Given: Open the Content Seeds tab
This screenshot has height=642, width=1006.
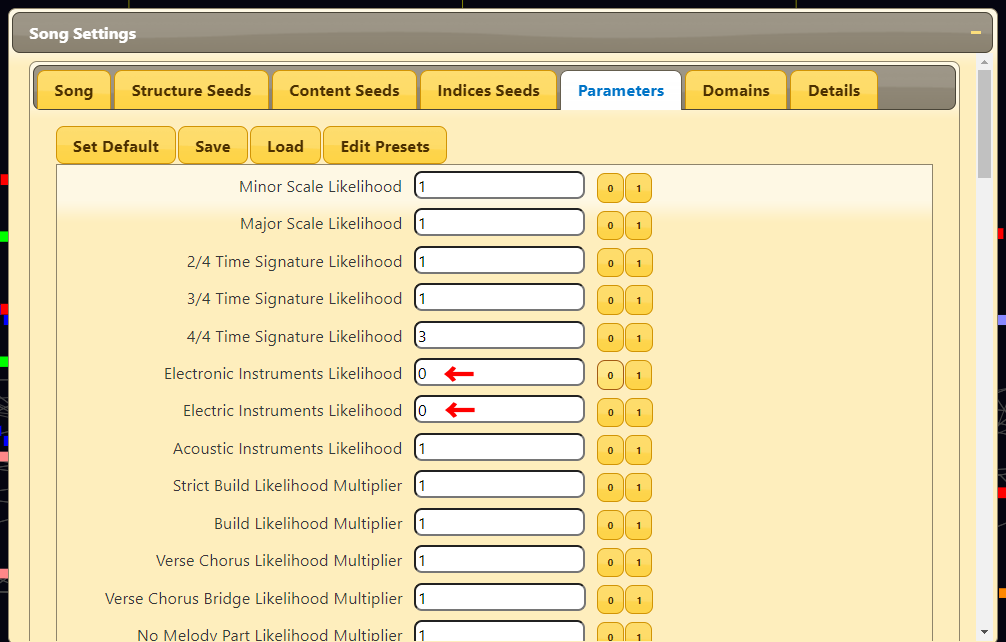Looking at the screenshot, I should 344,91.
